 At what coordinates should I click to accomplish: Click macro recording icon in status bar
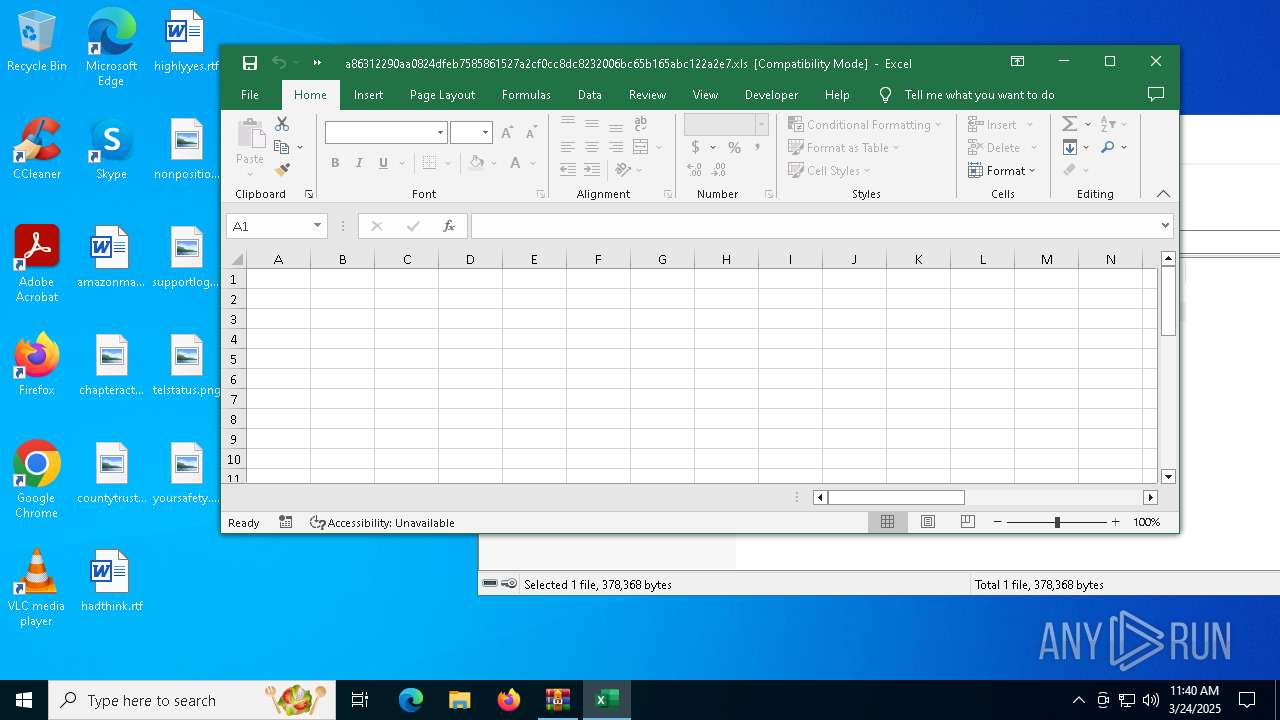(286, 522)
